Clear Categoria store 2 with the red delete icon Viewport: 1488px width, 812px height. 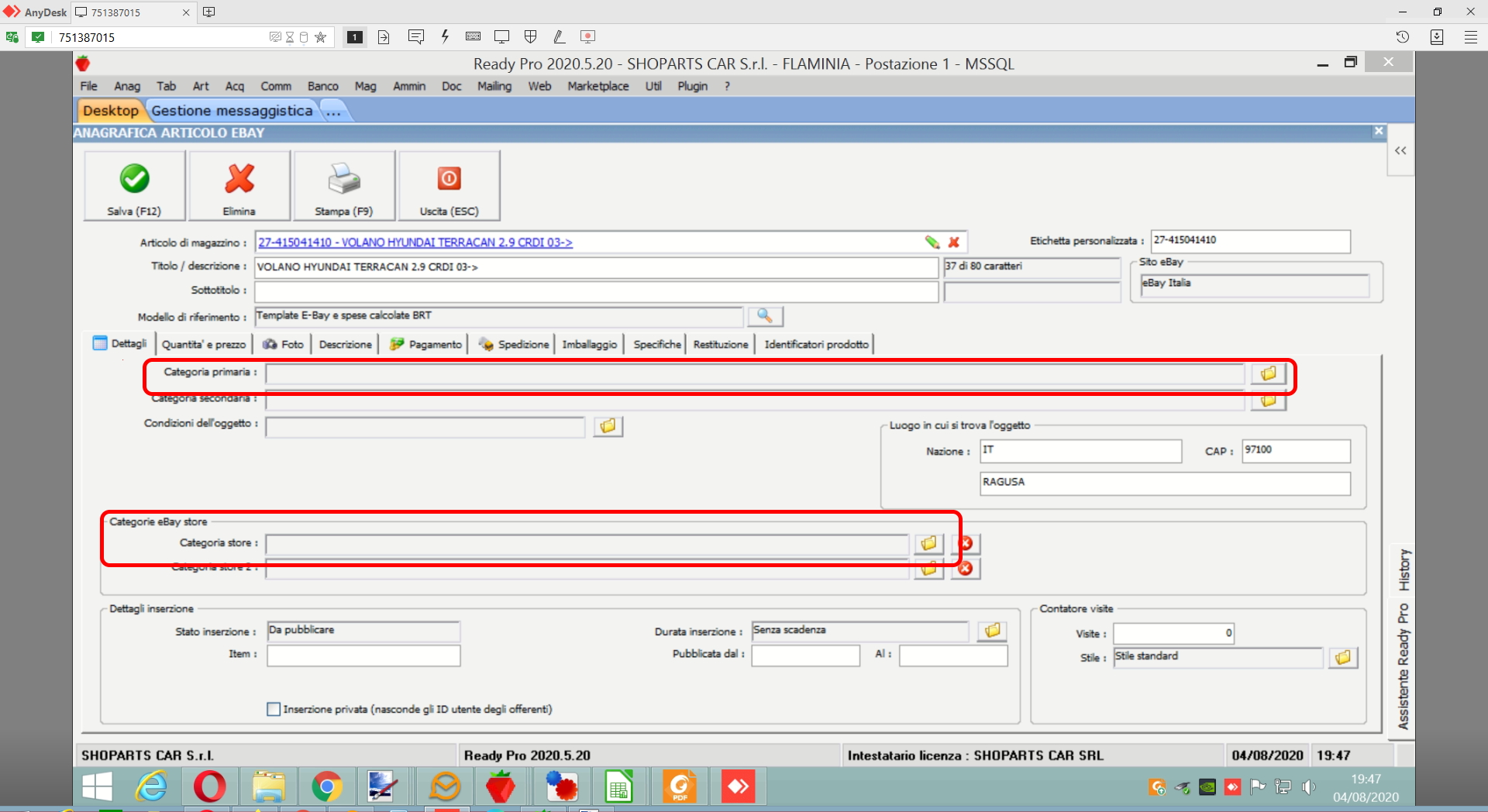pyautogui.click(x=966, y=569)
